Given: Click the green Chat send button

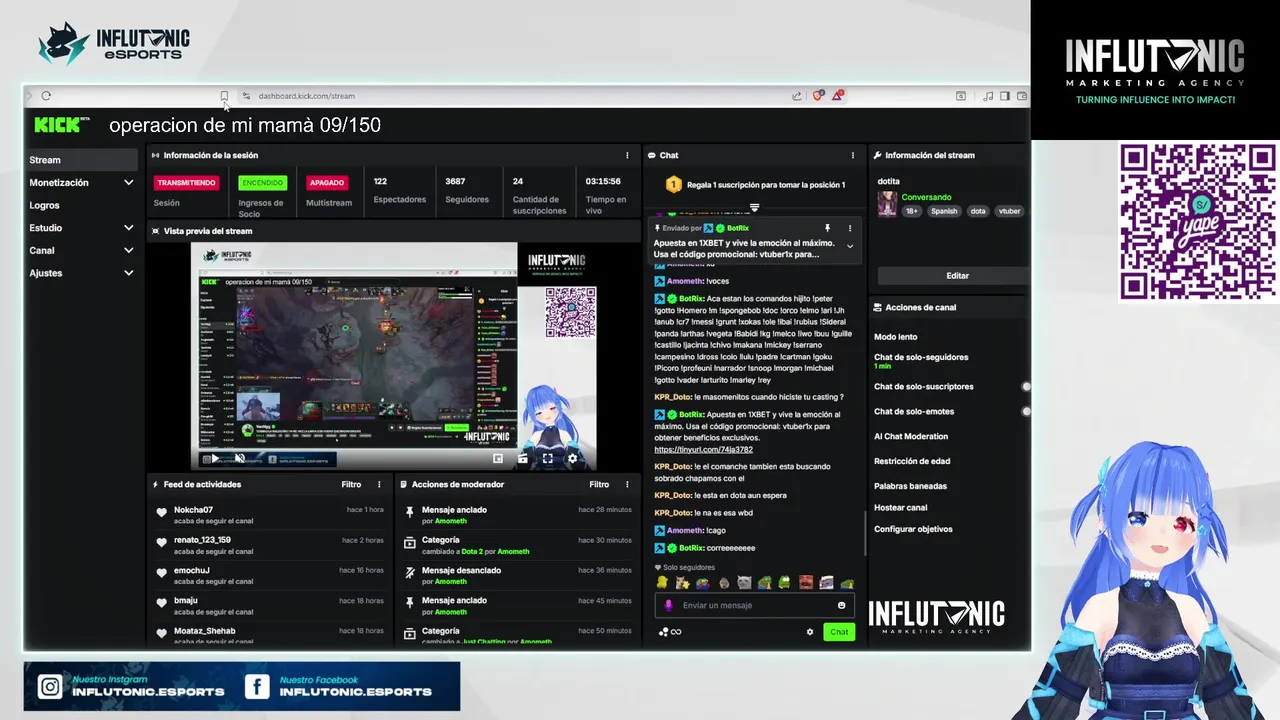Looking at the screenshot, I should pos(839,632).
